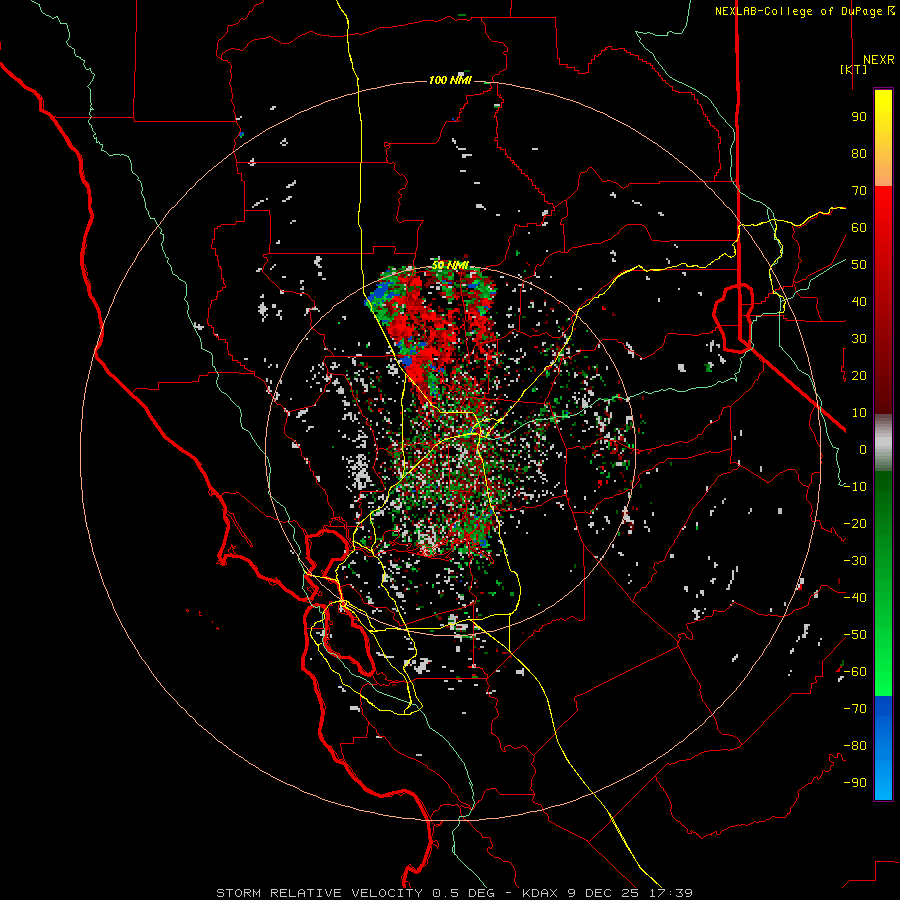Click the positive 90 legend value
The height and width of the screenshot is (900, 900).
tap(859, 117)
